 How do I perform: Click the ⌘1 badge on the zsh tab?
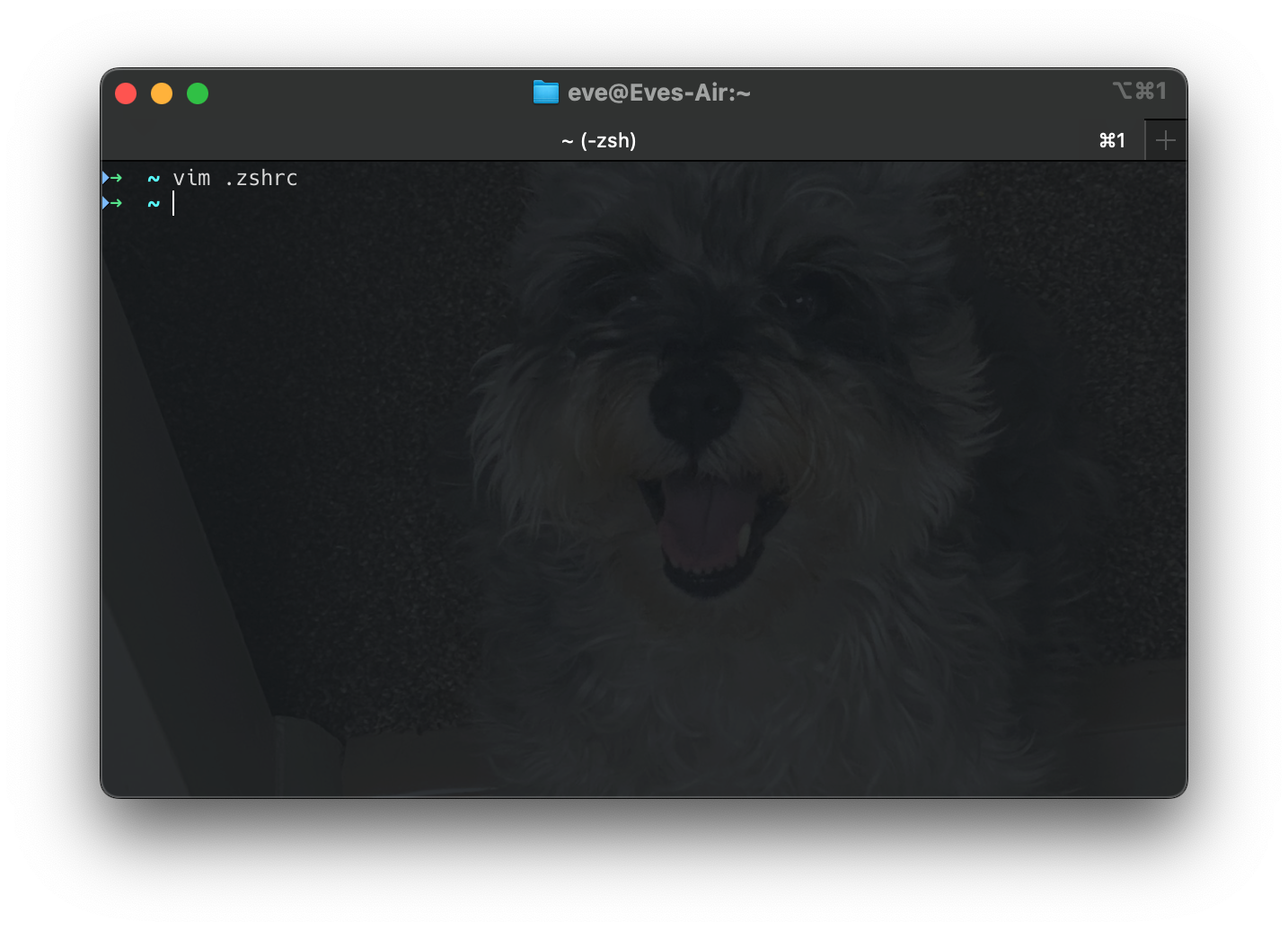(x=1113, y=140)
